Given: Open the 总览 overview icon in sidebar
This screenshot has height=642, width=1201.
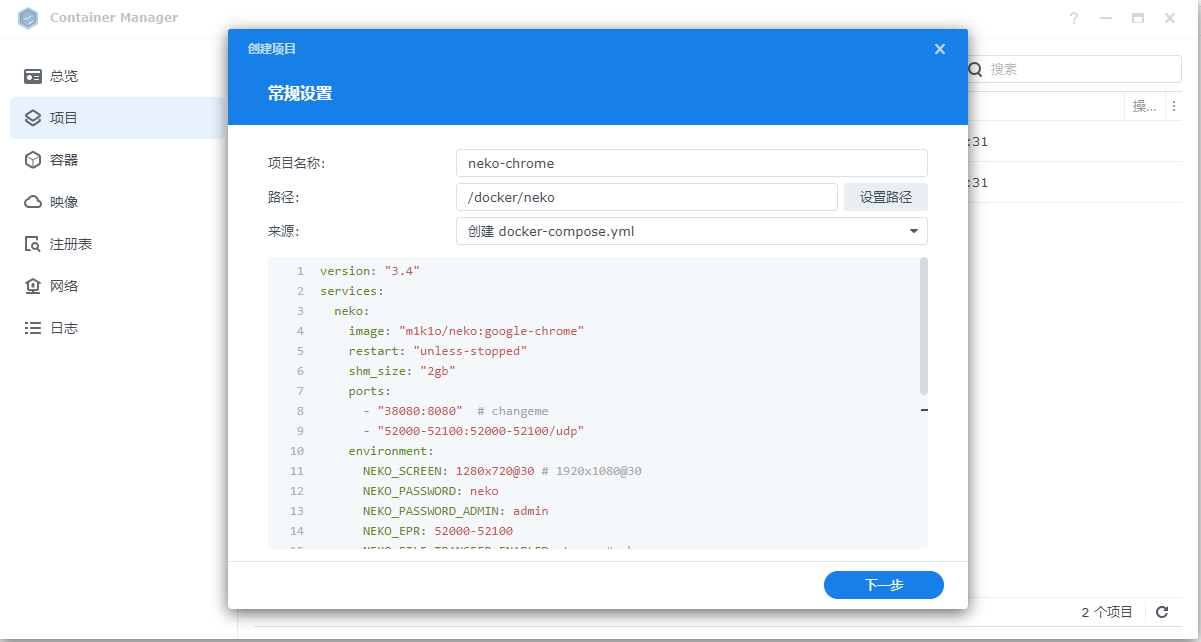Looking at the screenshot, I should pos(33,76).
